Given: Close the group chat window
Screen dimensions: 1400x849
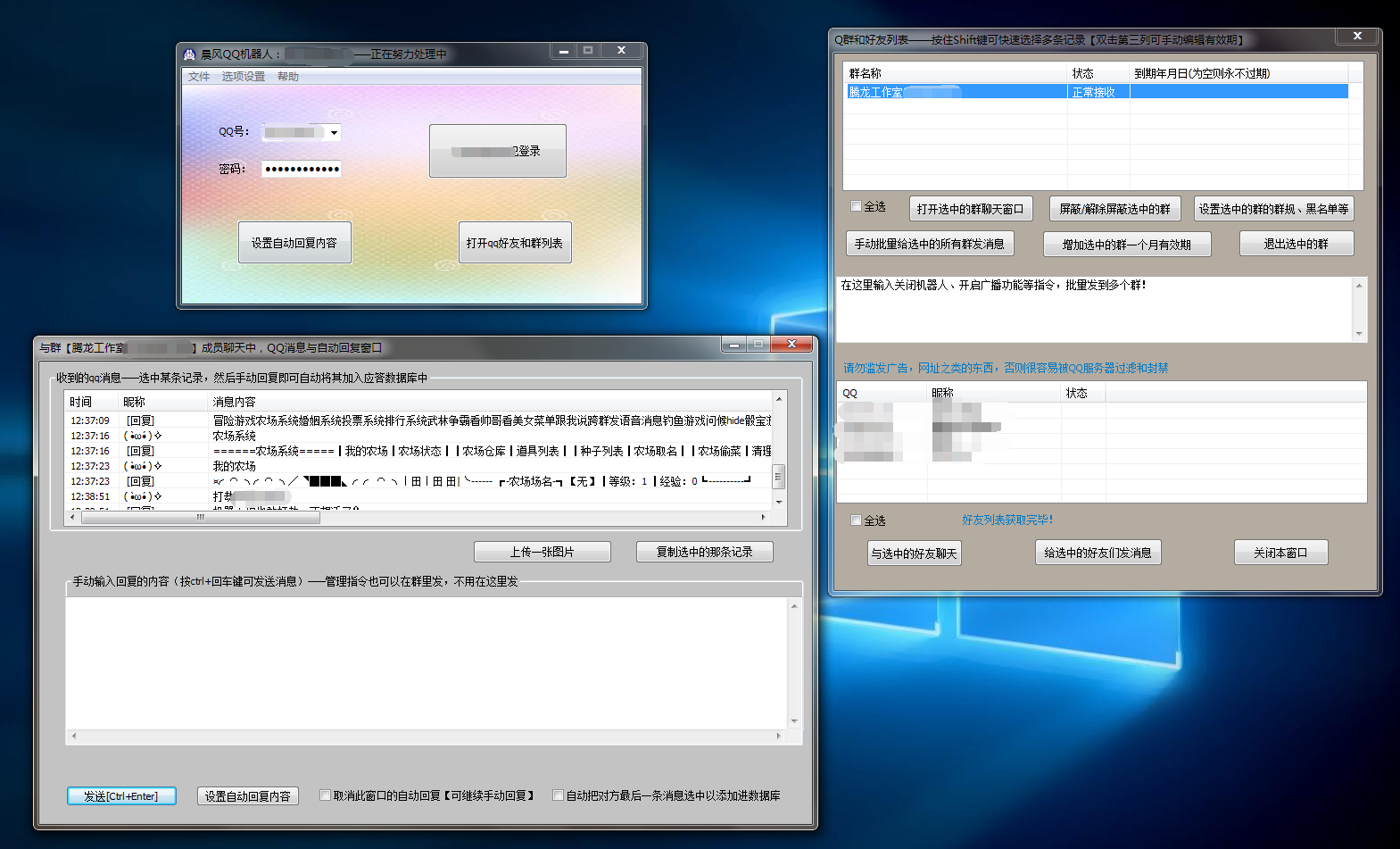Looking at the screenshot, I should (791, 345).
